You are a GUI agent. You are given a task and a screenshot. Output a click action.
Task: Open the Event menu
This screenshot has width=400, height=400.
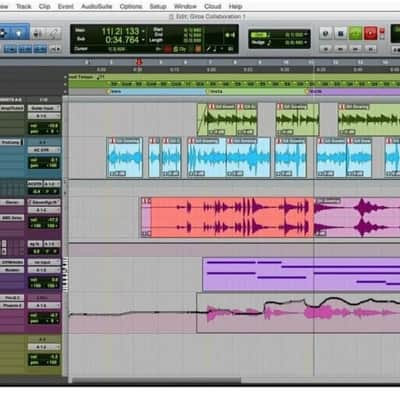(x=65, y=6)
